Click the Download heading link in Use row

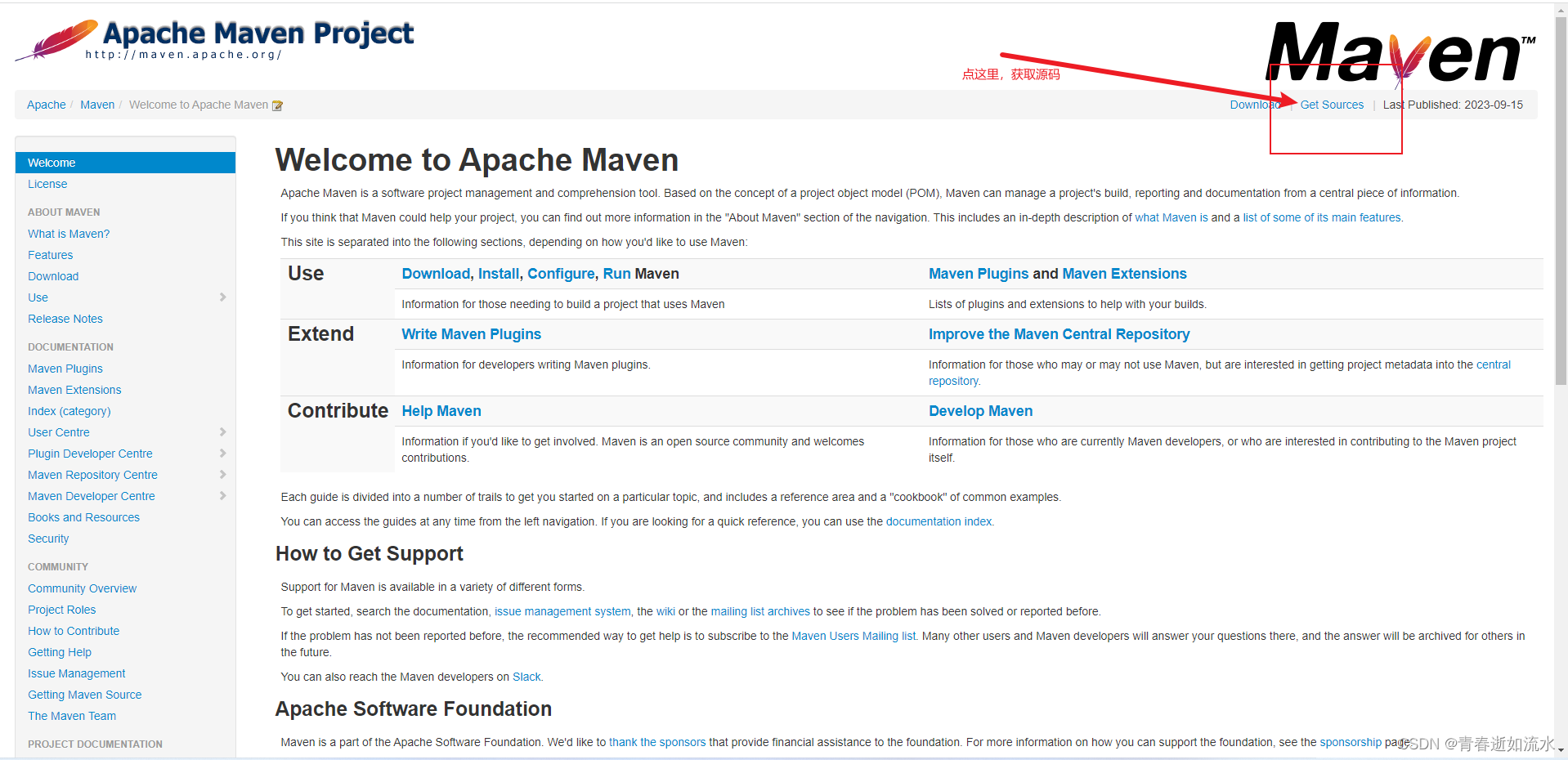click(436, 274)
